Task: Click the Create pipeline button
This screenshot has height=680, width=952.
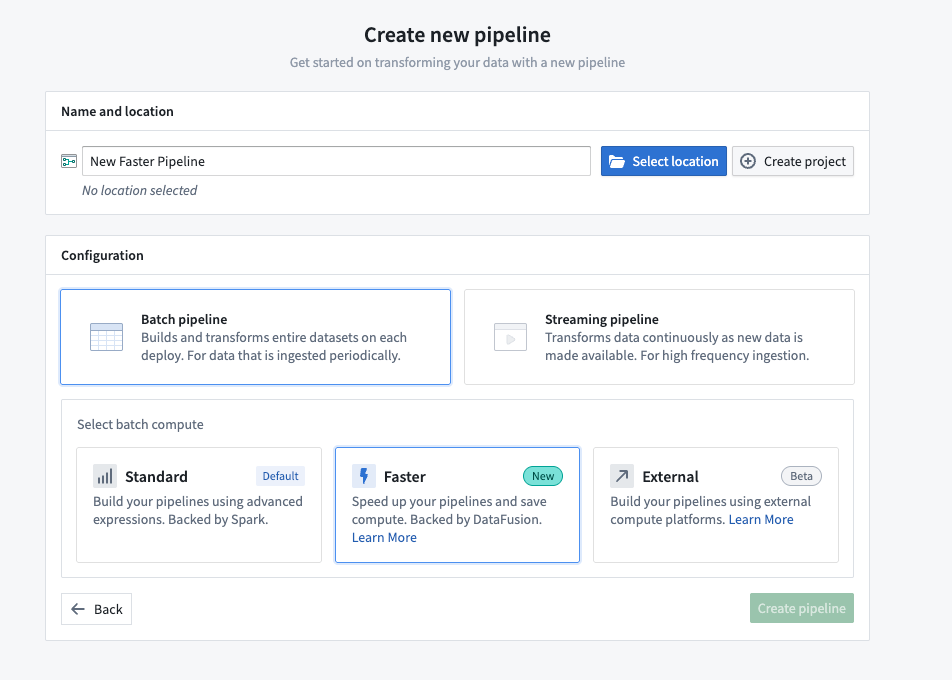Action: click(801, 608)
